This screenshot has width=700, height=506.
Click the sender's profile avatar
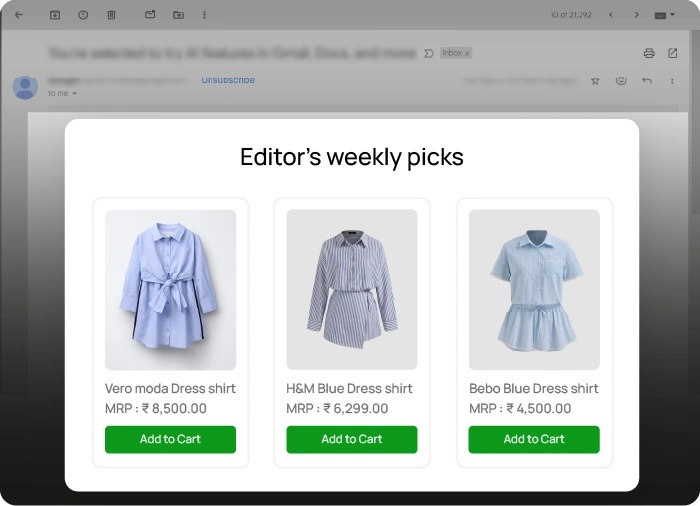point(25,87)
